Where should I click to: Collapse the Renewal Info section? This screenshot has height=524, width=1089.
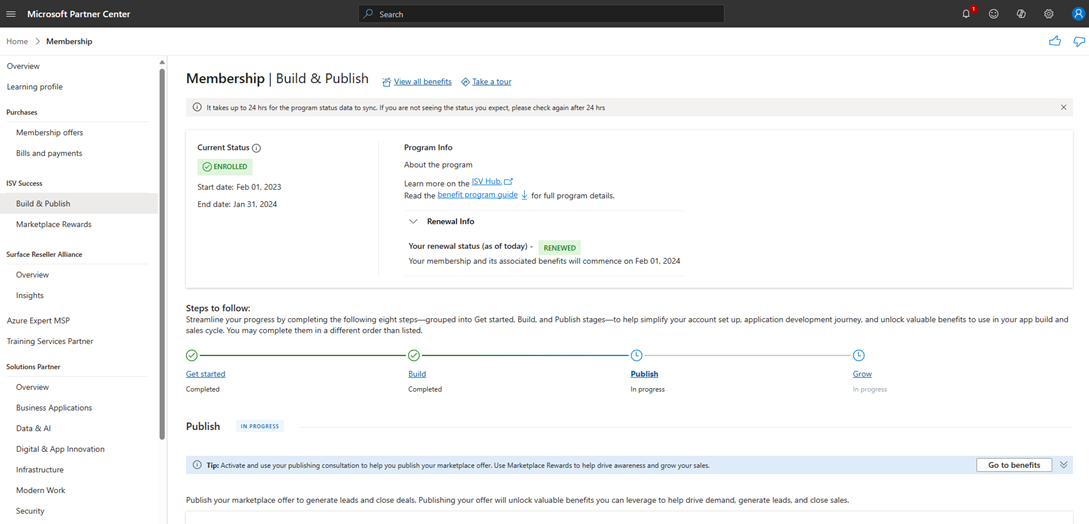click(413, 222)
